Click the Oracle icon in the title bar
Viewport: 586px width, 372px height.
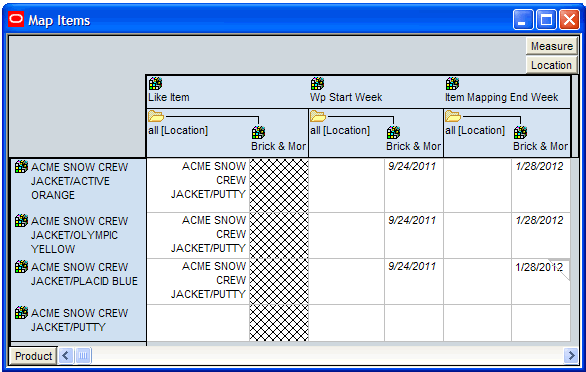coord(16,19)
